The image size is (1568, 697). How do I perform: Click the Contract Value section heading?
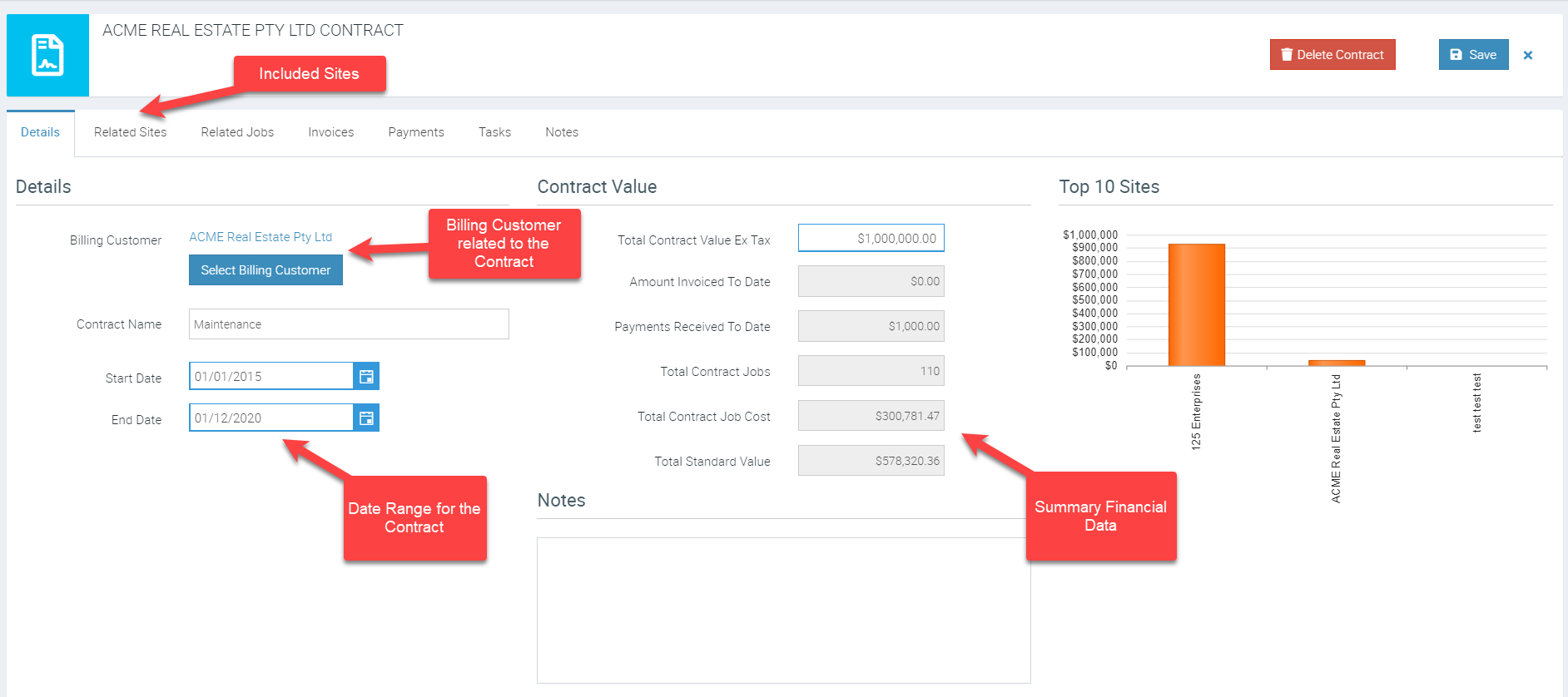point(597,187)
